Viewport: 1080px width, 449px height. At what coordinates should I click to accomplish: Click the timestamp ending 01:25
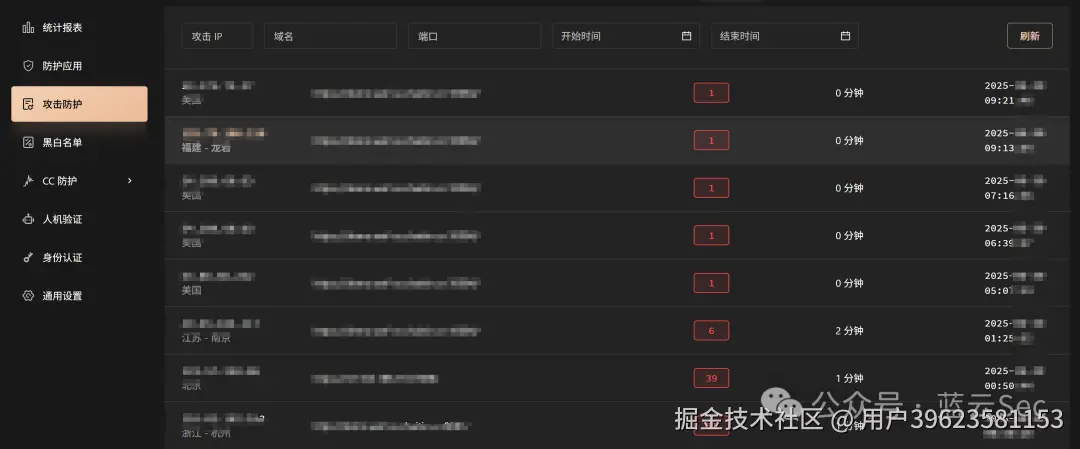coord(1017,331)
